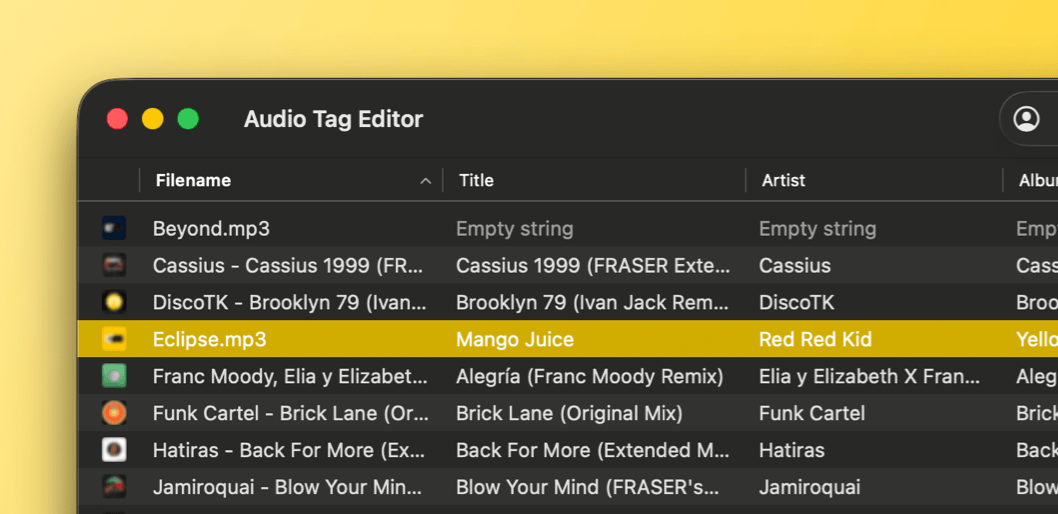This screenshot has width=1058, height=514.
Task: Select the Beyond.mp3 empty Title field
Action: [514, 228]
